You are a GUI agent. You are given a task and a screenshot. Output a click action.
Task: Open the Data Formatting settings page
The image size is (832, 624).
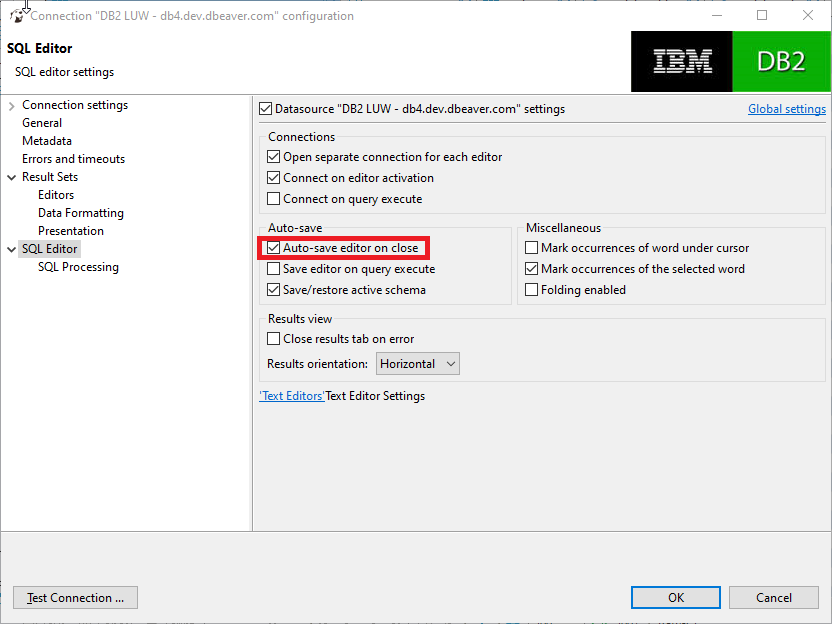[80, 212]
